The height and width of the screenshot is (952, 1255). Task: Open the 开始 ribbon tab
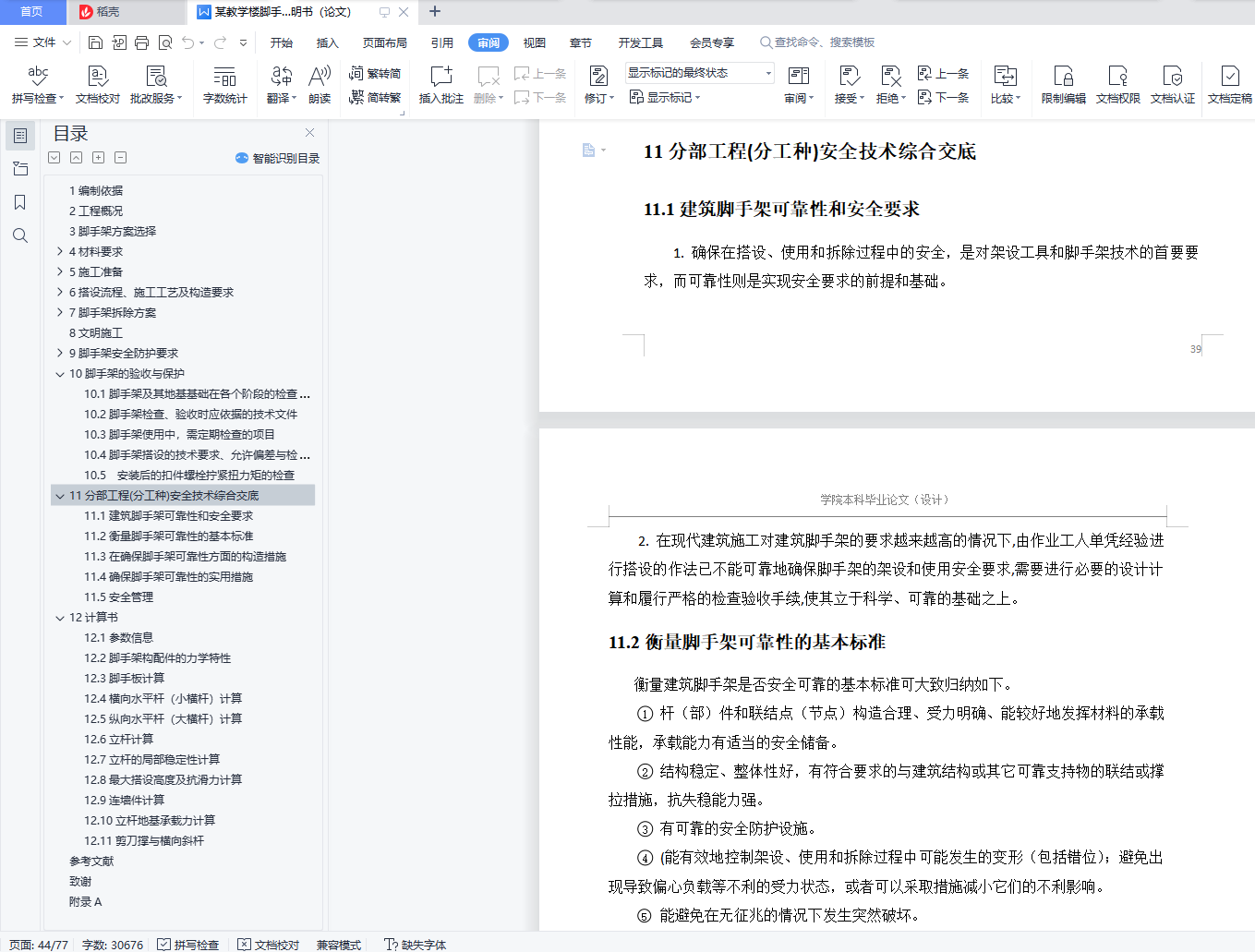click(282, 42)
